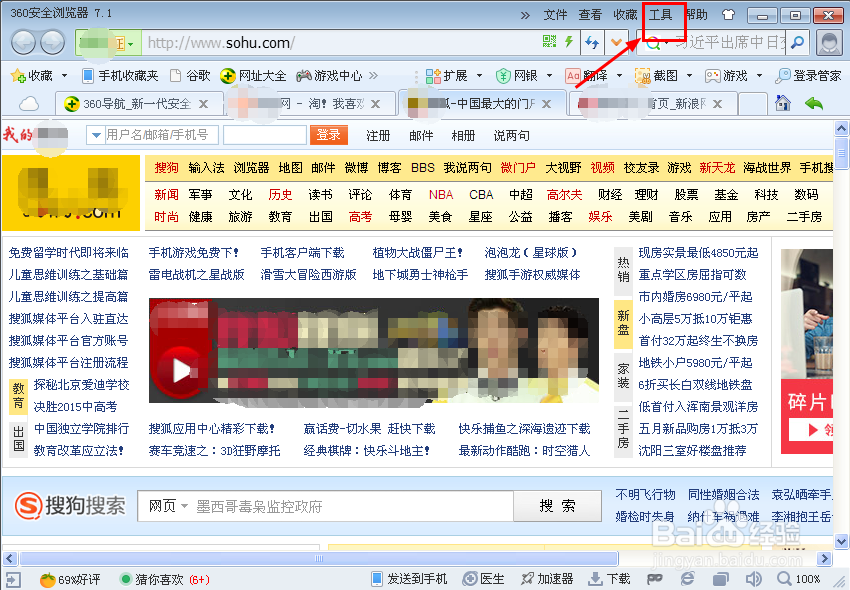Open the 下载 download manager
The height and width of the screenshot is (590, 850).
coord(609,579)
